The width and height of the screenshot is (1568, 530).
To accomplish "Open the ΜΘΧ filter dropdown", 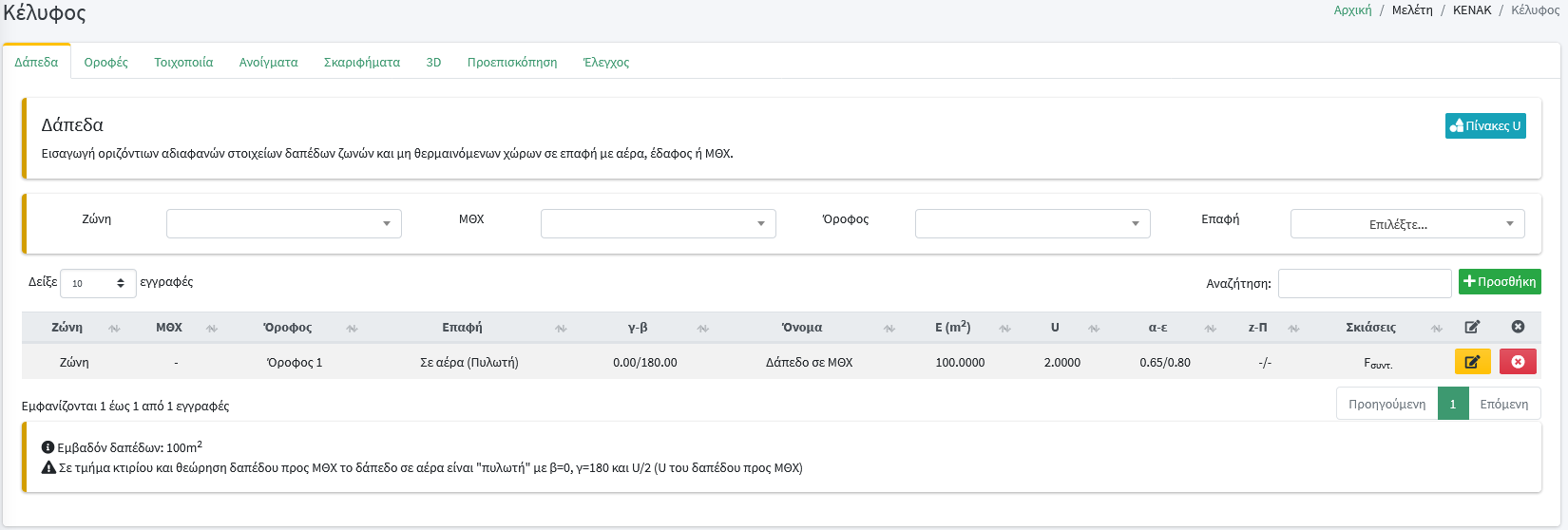I will [658, 224].
